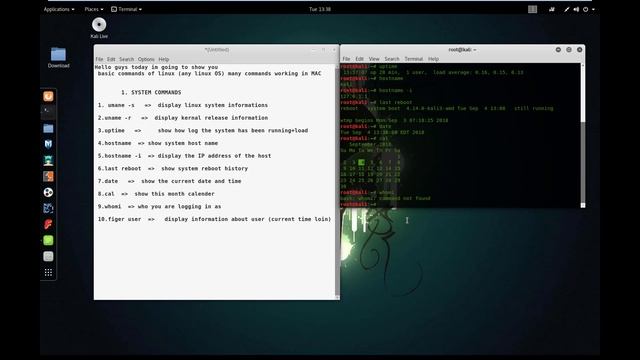
Task: Open Search menu in terminal window
Action: pyautogui.click(x=392, y=59)
